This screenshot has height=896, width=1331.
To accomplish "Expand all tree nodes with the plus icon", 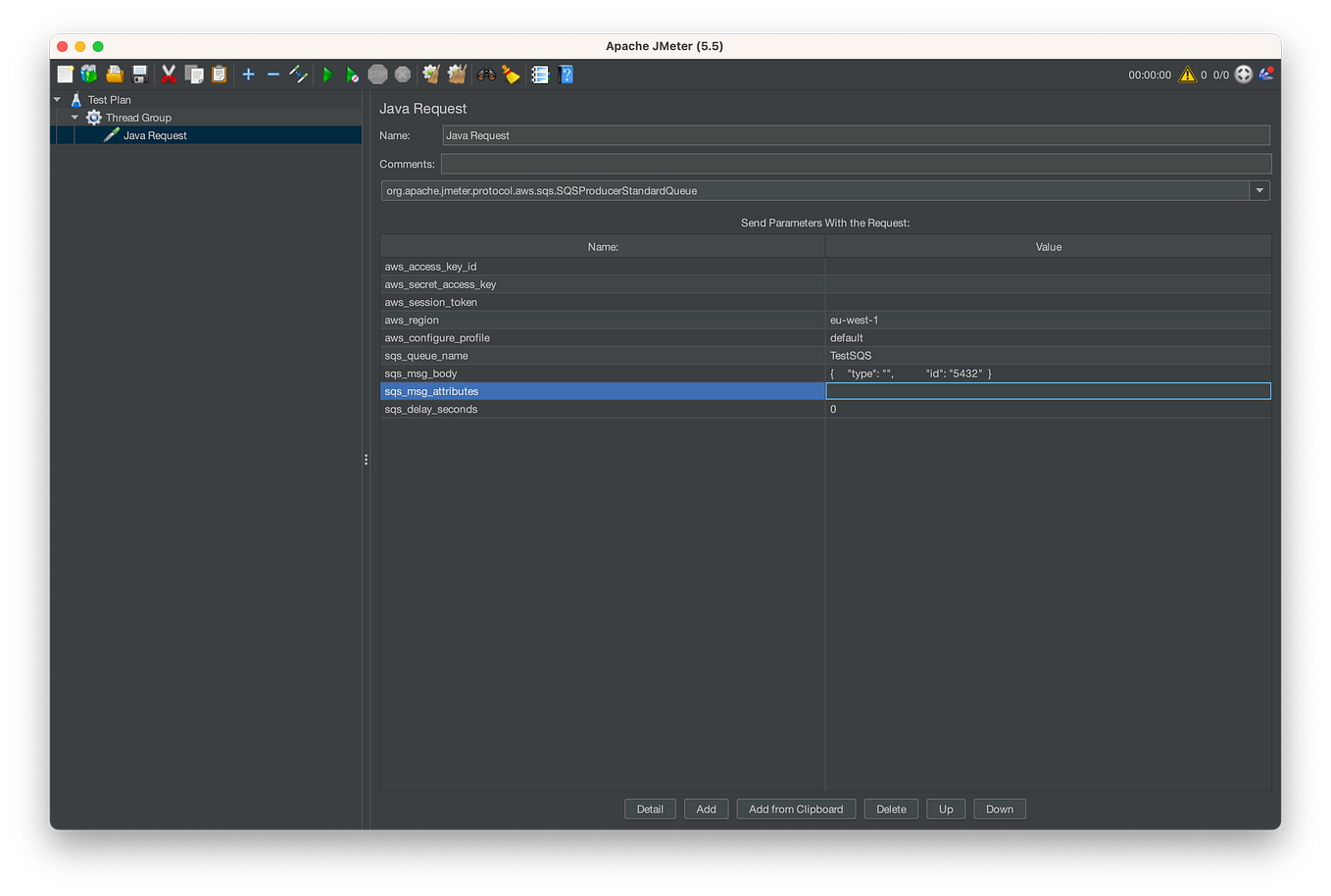I will [248, 74].
